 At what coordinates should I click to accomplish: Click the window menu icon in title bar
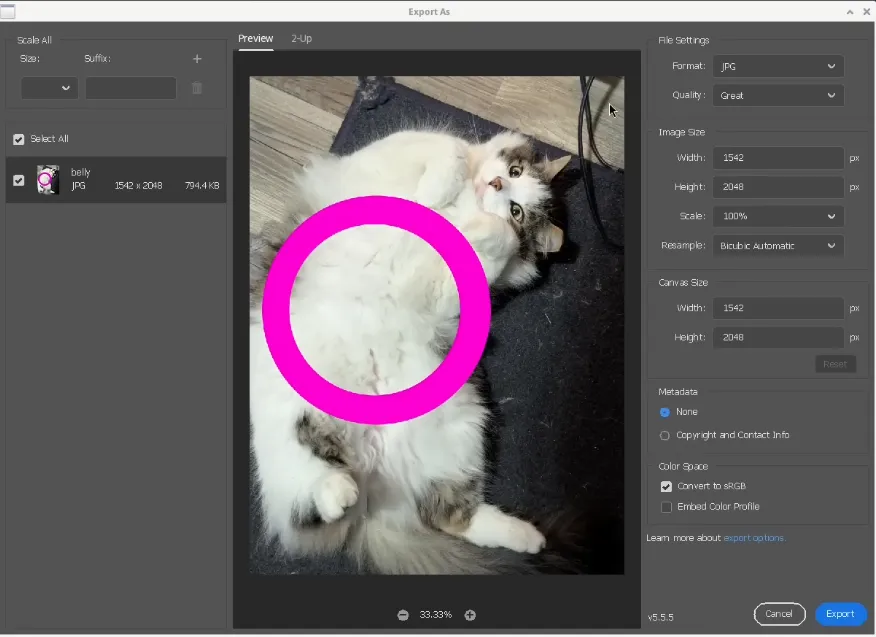(8, 11)
